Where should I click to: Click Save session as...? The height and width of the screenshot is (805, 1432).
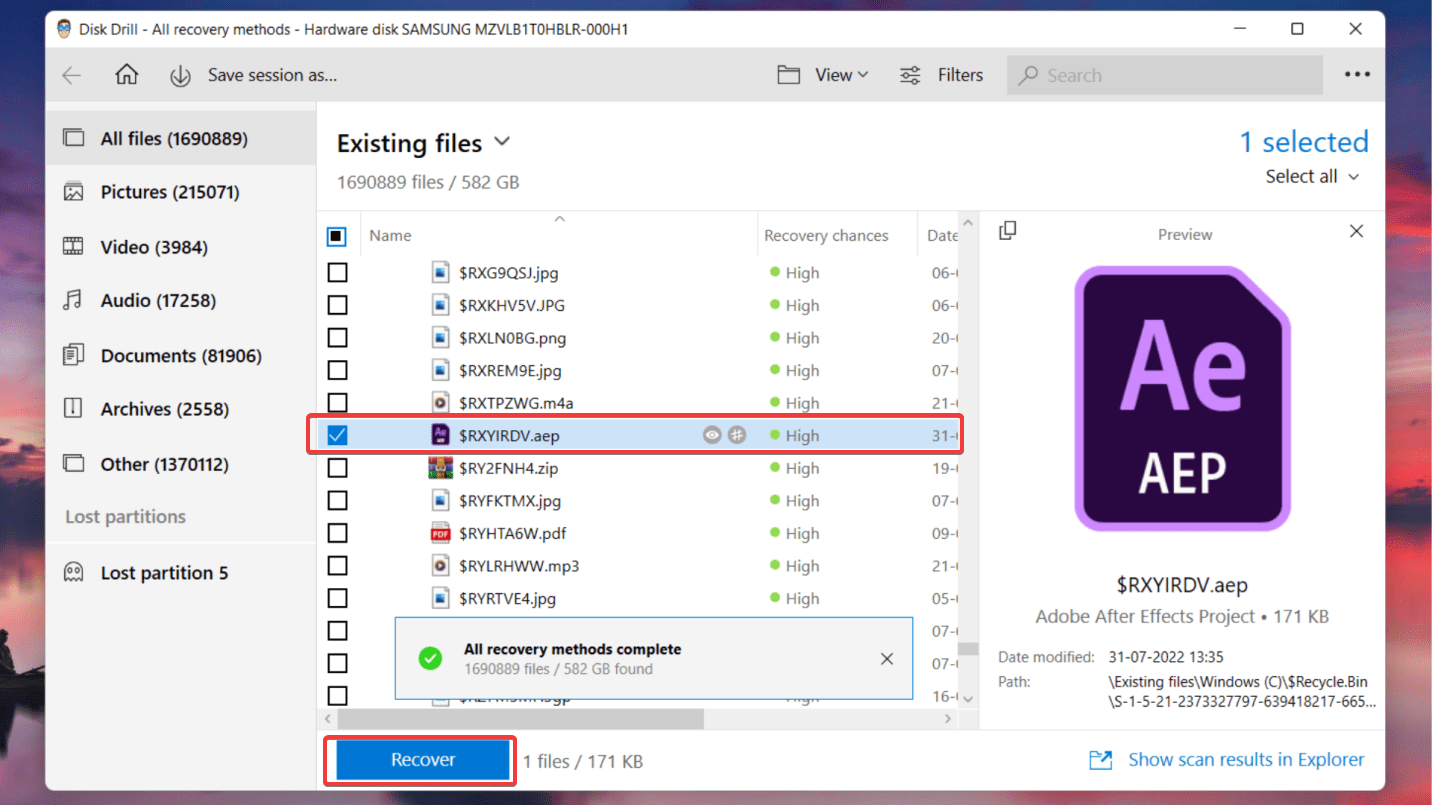pyautogui.click(x=272, y=75)
